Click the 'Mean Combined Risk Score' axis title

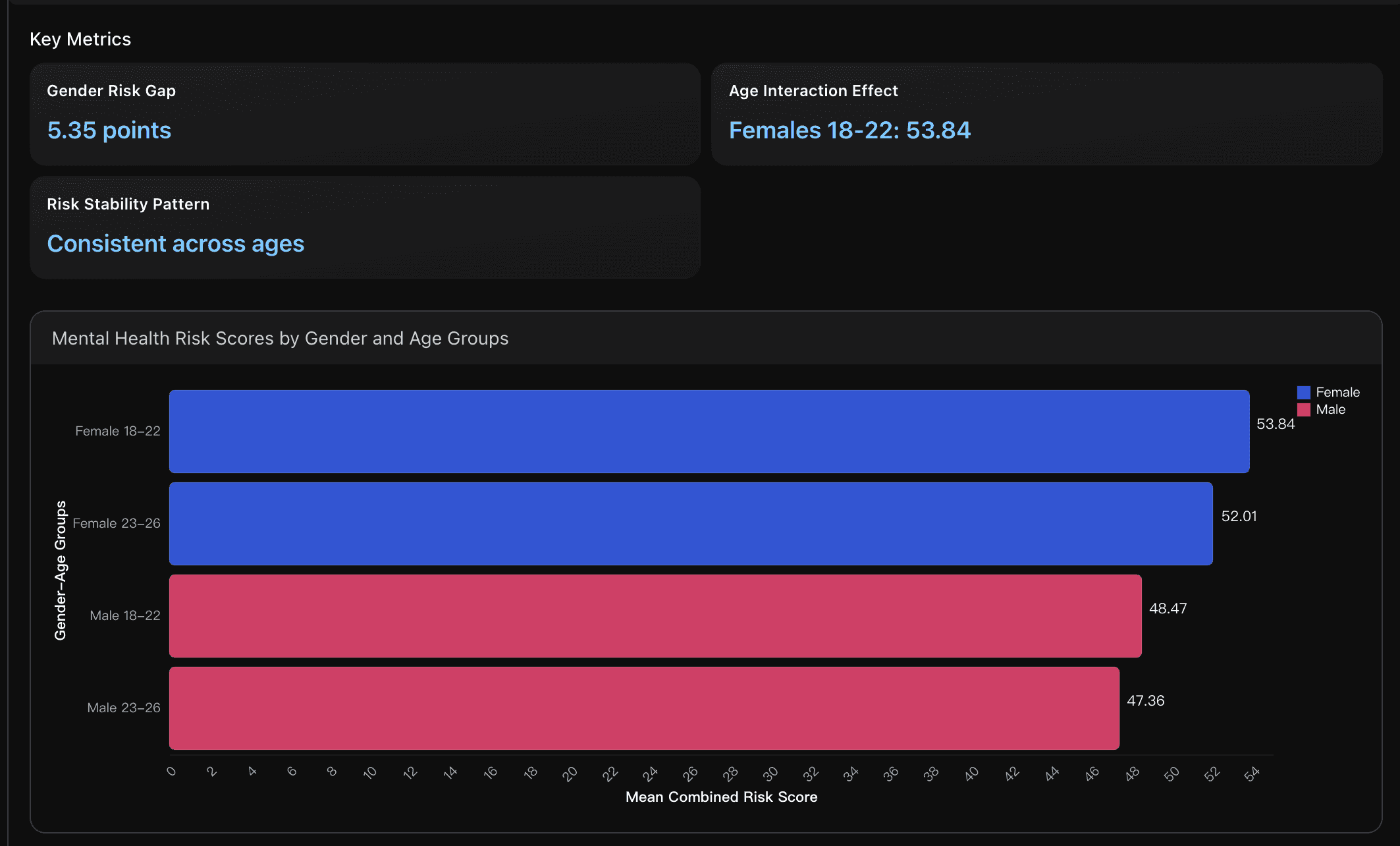point(721,797)
